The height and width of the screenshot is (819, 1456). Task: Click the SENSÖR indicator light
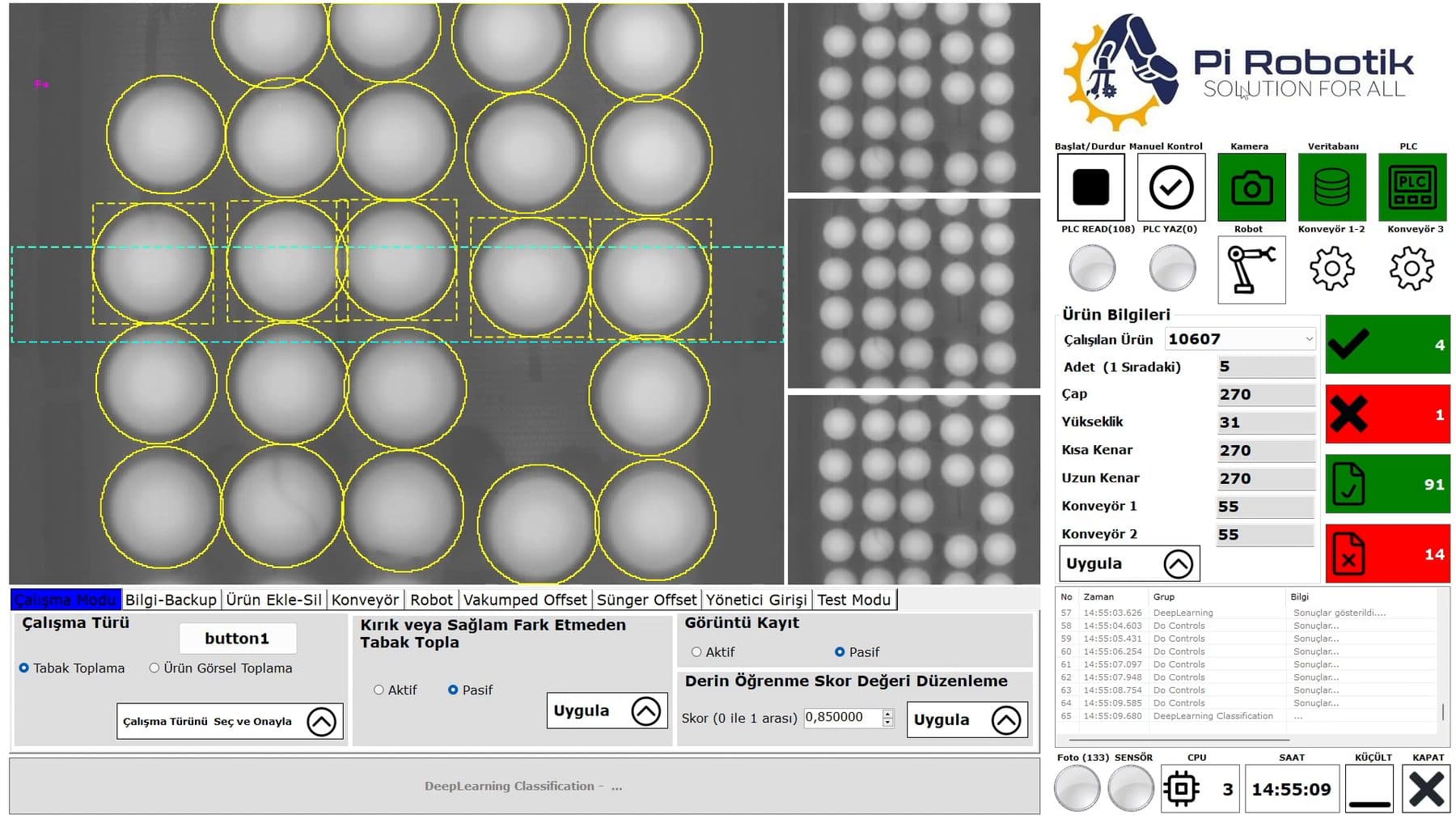pyautogui.click(x=1130, y=788)
